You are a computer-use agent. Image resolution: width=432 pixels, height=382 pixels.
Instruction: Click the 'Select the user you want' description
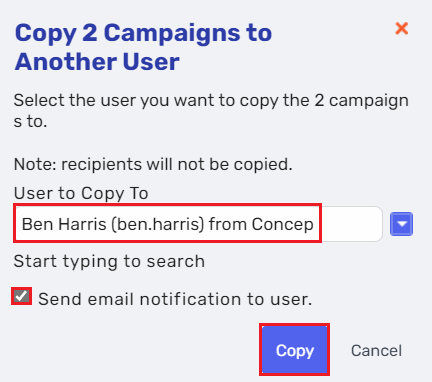tap(211, 111)
